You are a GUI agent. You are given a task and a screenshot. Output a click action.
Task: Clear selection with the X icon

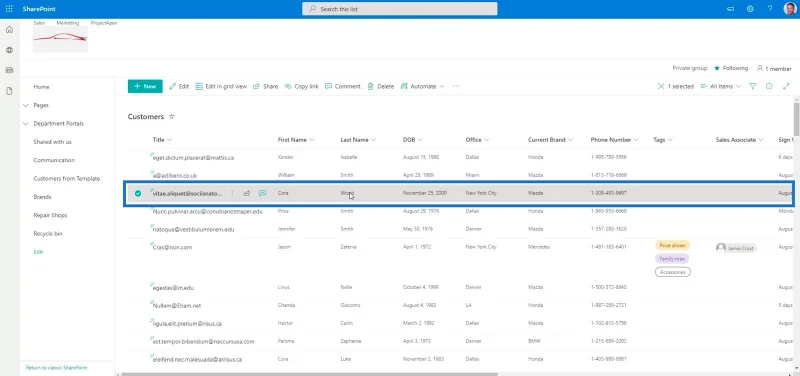click(661, 86)
